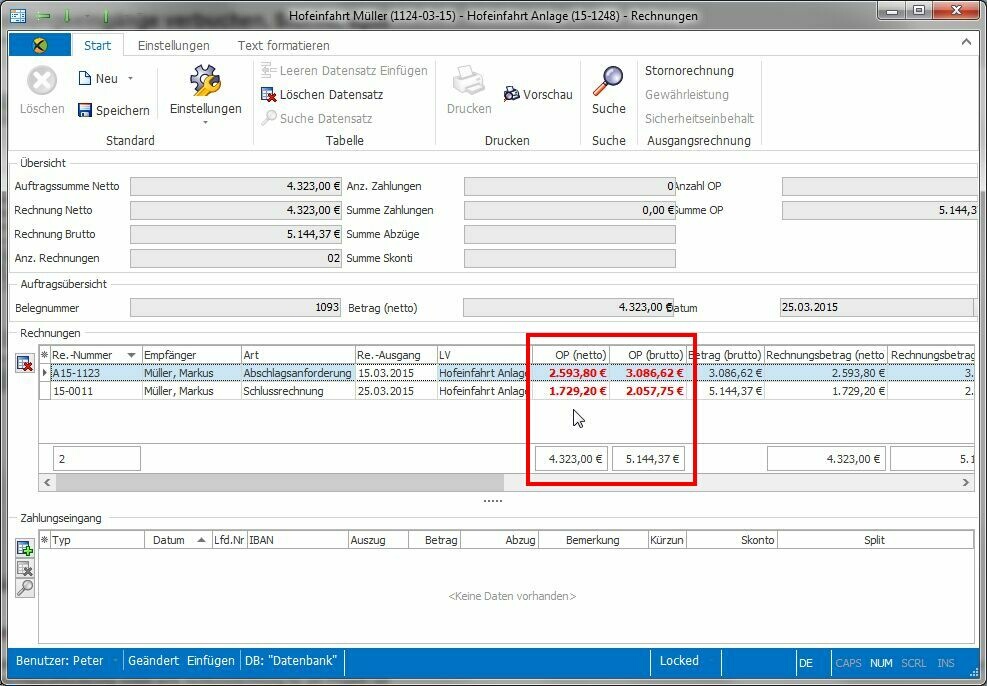The image size is (987, 686).
Task: Click the Empfänger column header
Action: click(191, 355)
